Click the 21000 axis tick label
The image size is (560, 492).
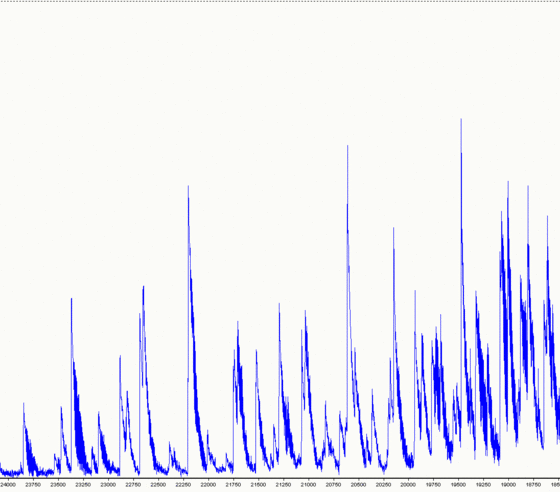click(x=308, y=485)
